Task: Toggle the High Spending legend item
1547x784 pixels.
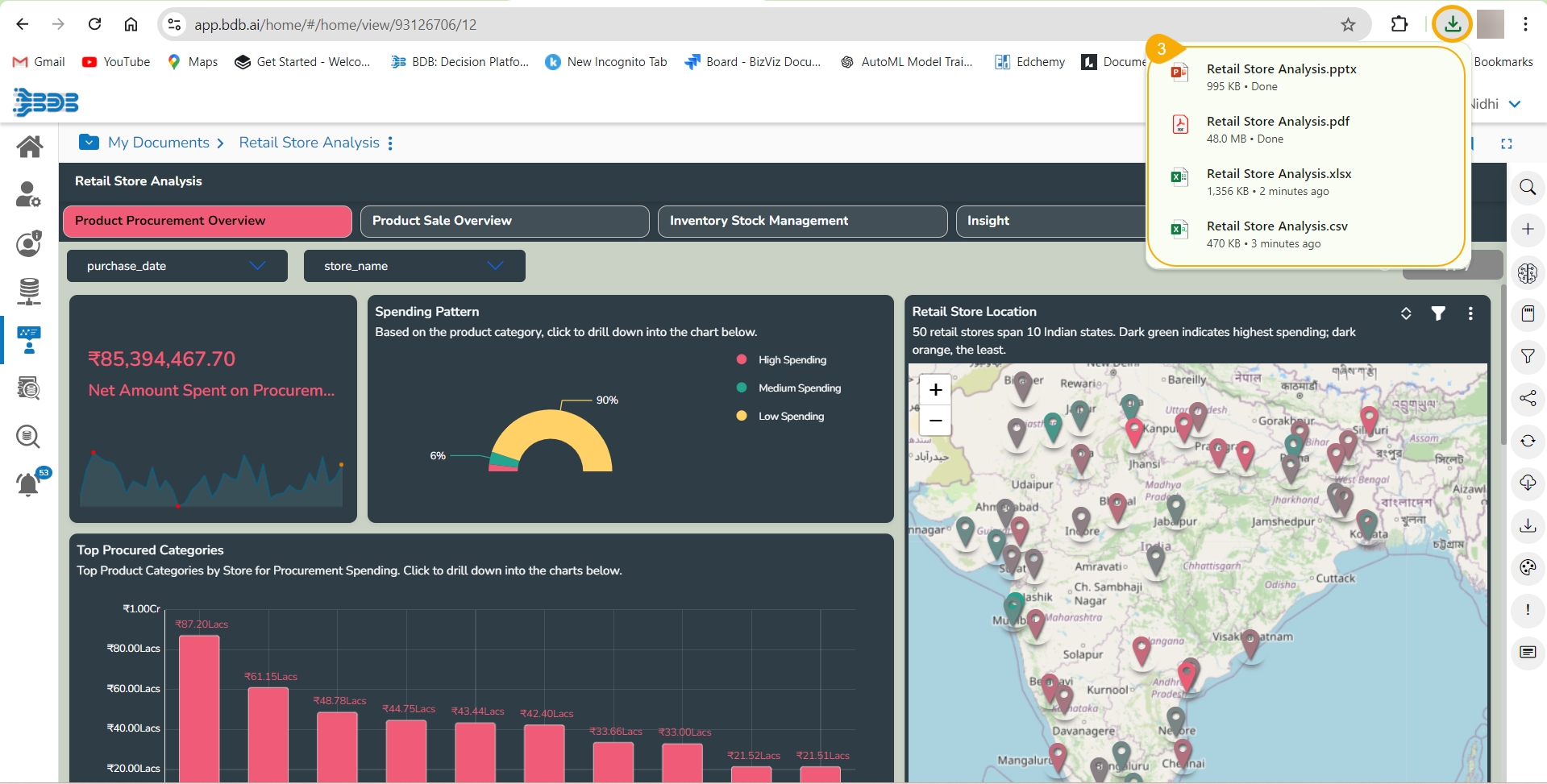Action: (792, 360)
